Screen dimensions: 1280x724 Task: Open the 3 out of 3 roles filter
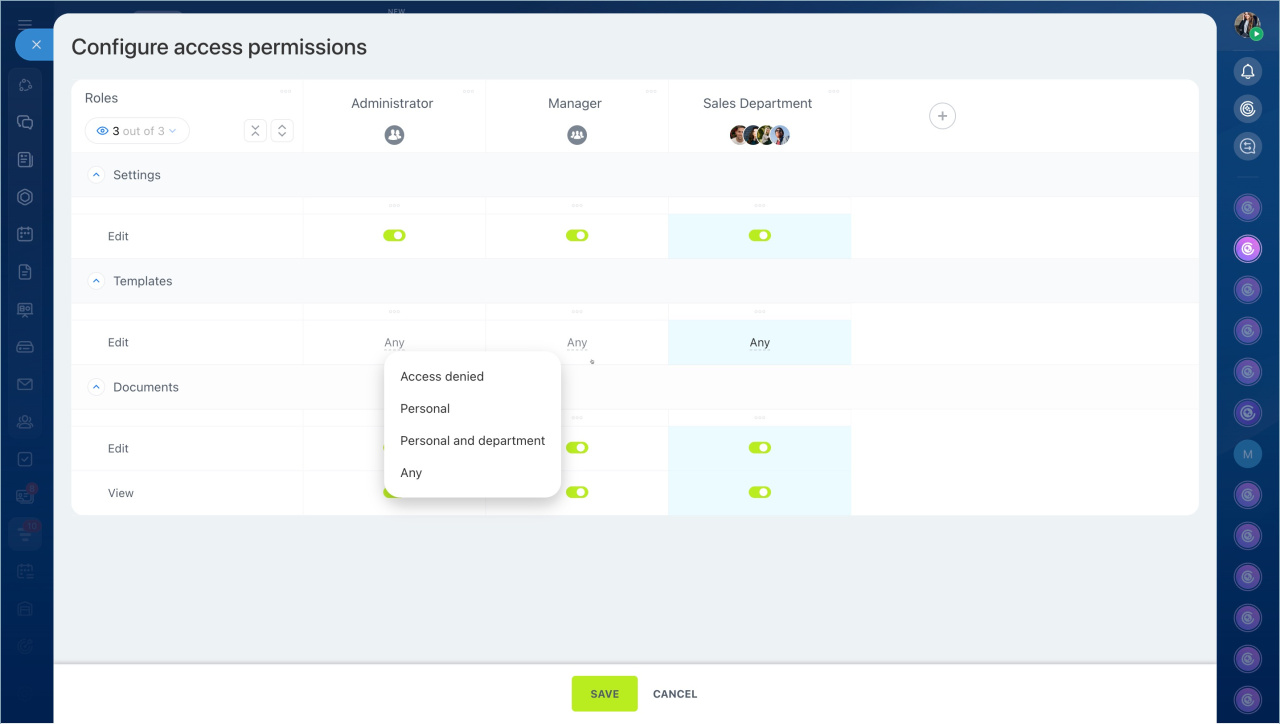click(x=137, y=131)
